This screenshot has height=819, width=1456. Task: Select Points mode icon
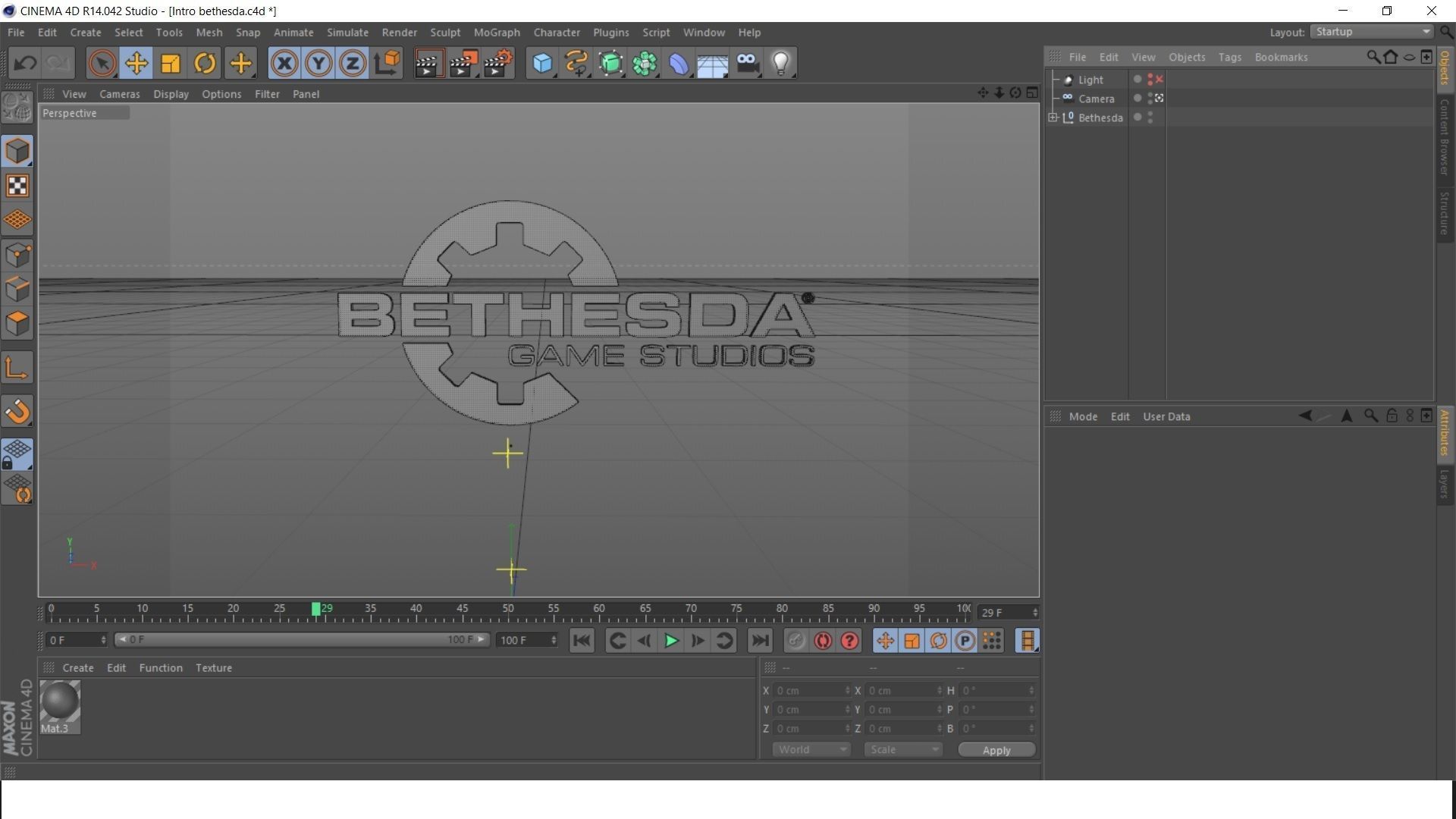click(17, 255)
